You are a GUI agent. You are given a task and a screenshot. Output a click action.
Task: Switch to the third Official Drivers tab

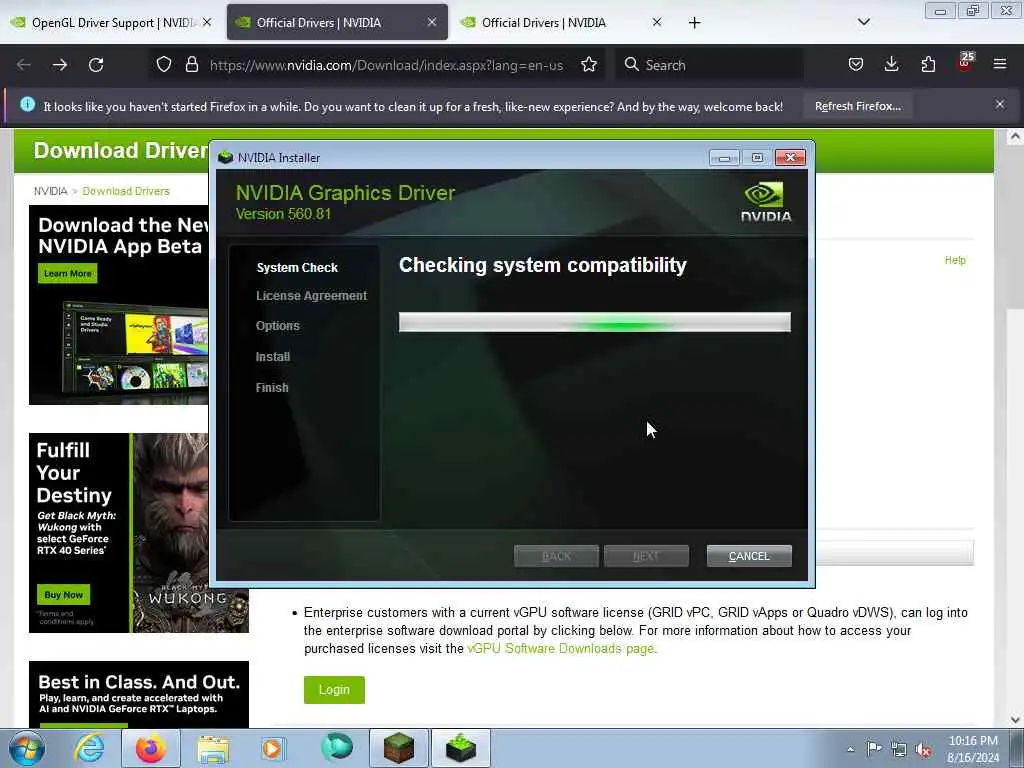click(x=562, y=23)
